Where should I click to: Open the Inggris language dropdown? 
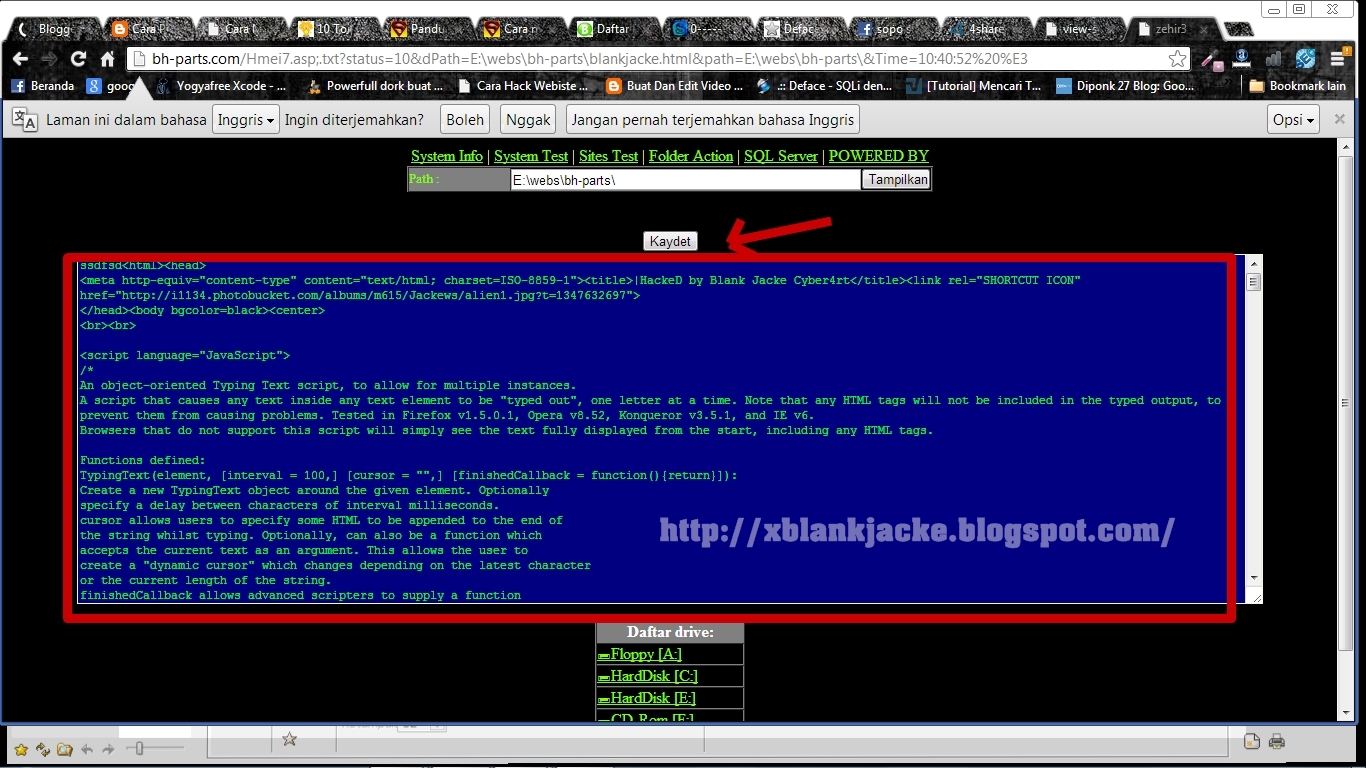tap(243, 119)
